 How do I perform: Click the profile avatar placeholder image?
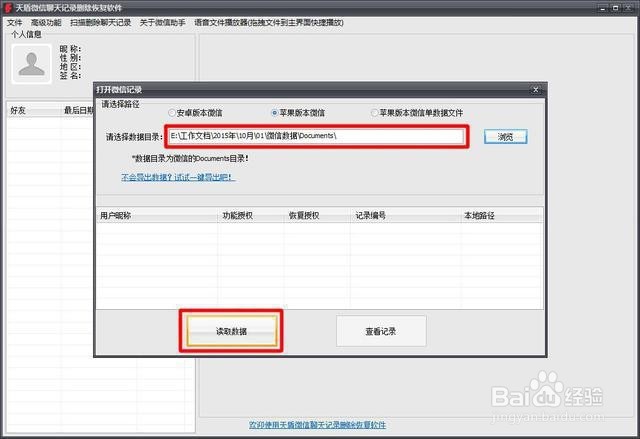[31, 64]
